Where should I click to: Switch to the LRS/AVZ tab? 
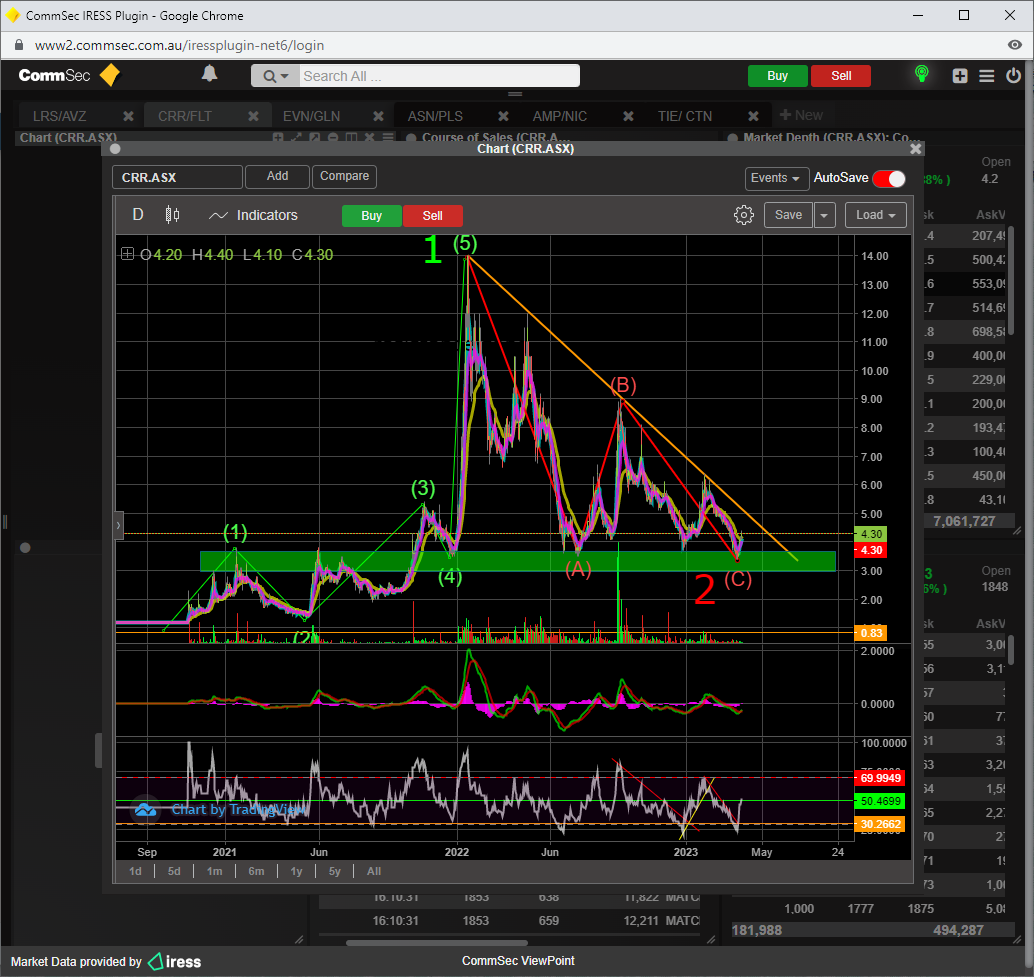[59, 116]
